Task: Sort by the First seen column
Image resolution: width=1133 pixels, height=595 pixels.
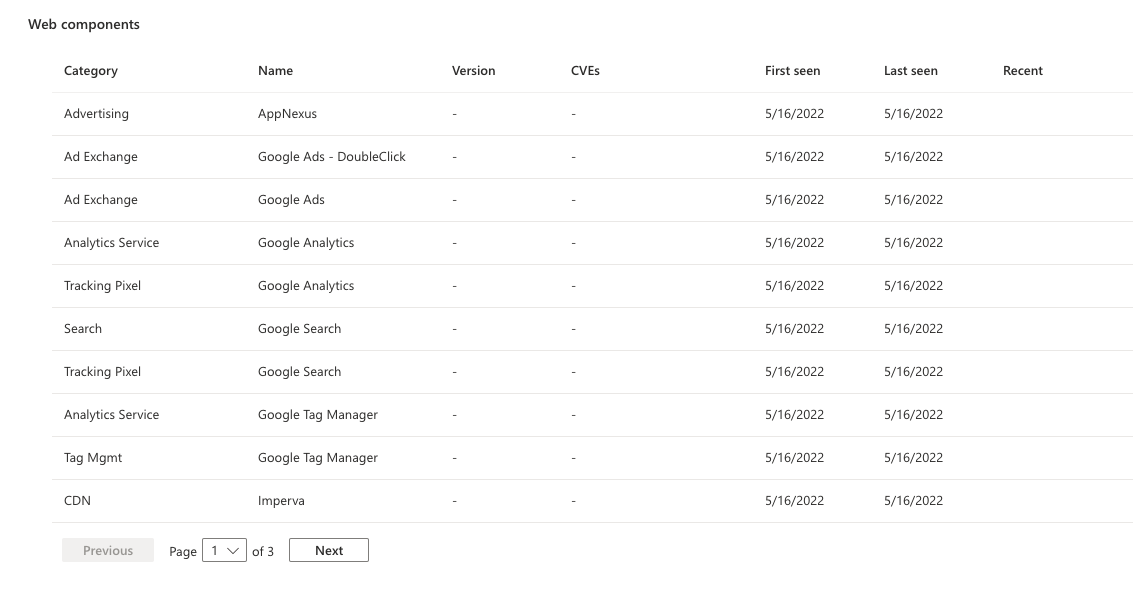Action: (792, 70)
